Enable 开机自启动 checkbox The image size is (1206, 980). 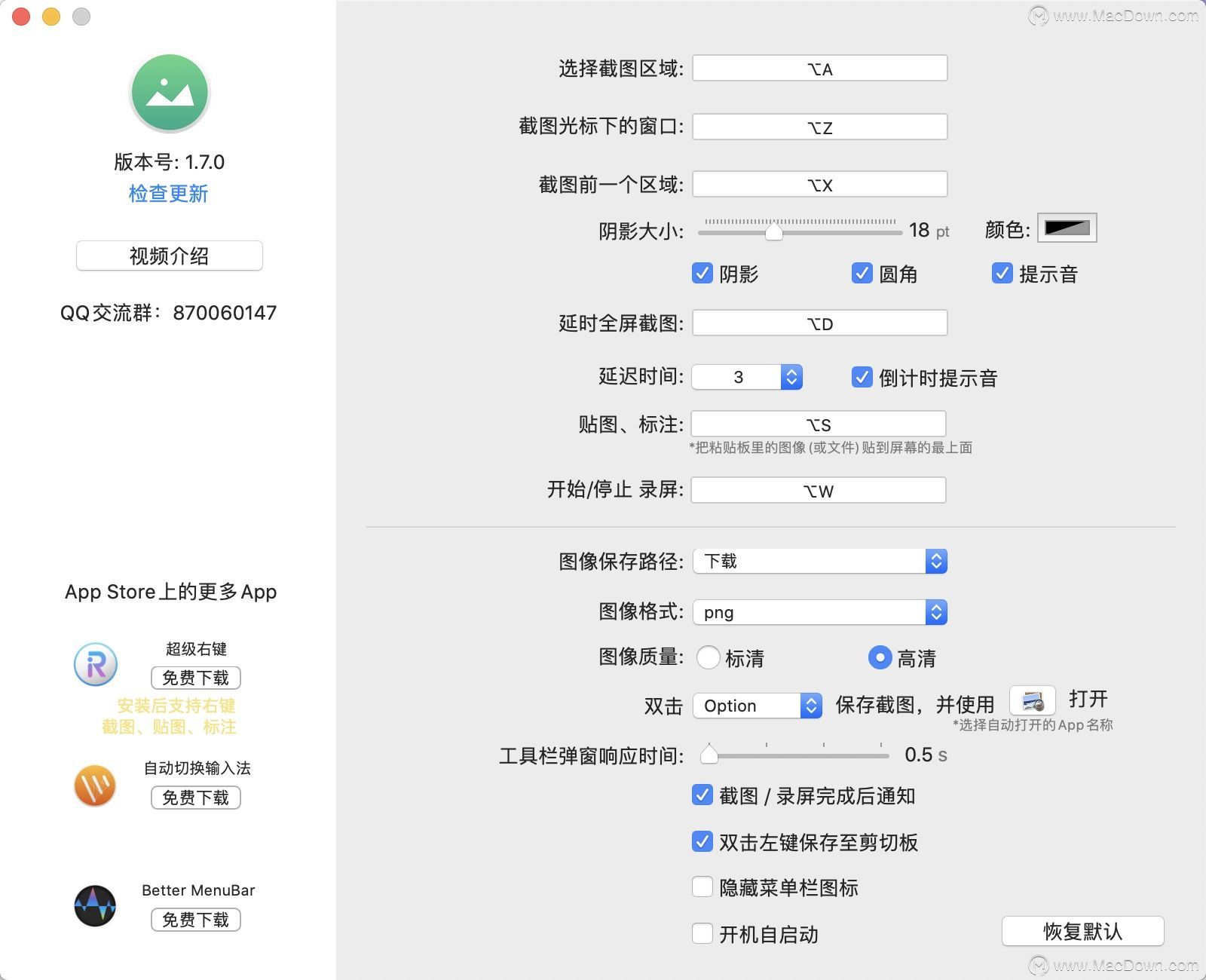[x=702, y=933]
